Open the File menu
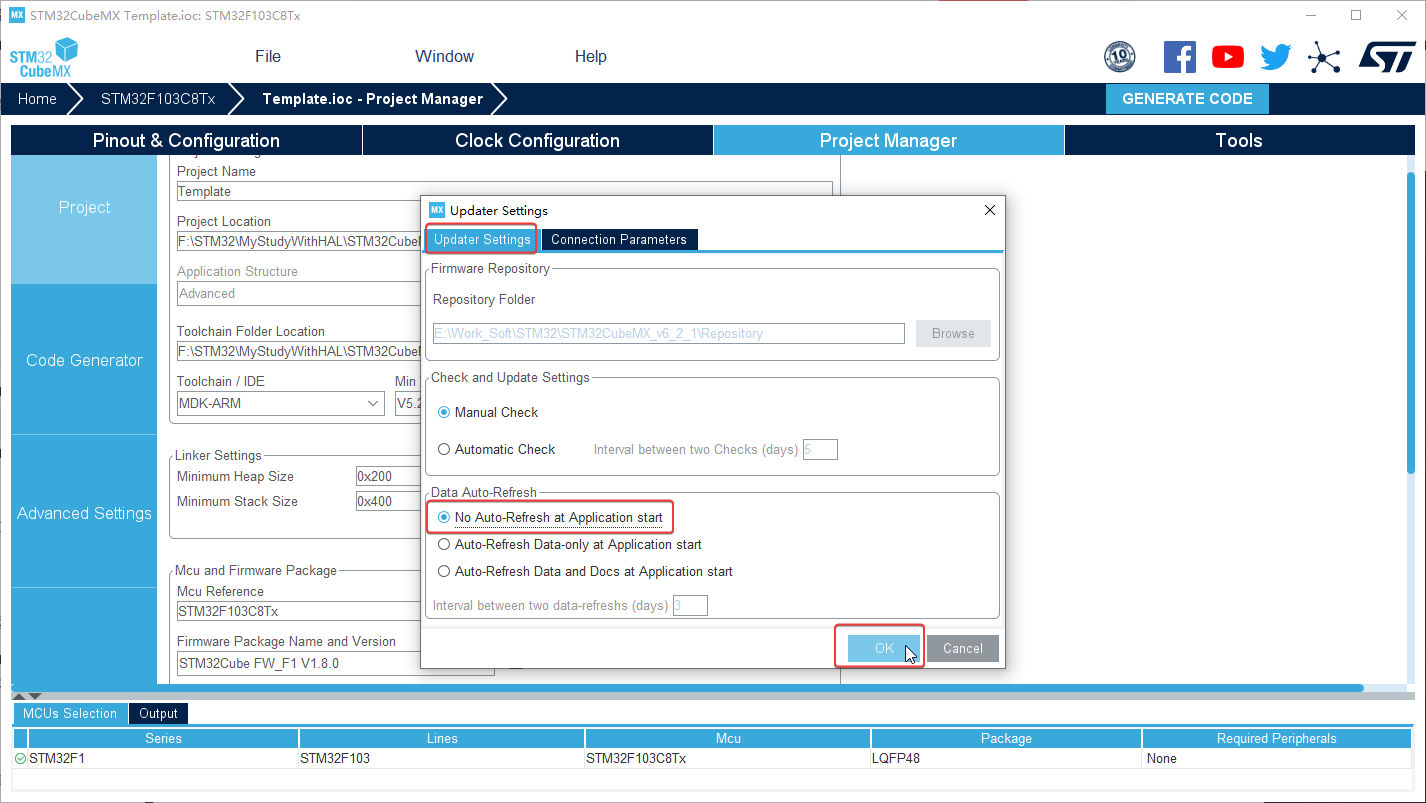 (268, 56)
